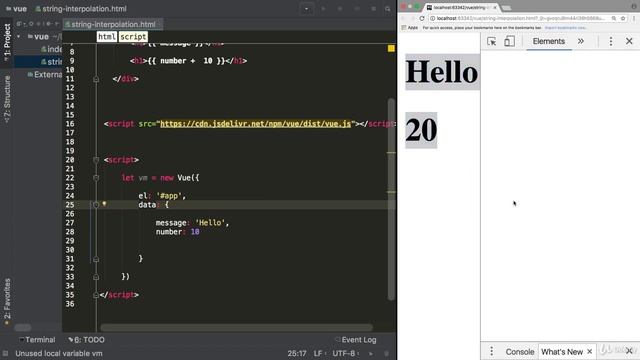Select the string-interpolation file in project tree

click(x=51, y=62)
